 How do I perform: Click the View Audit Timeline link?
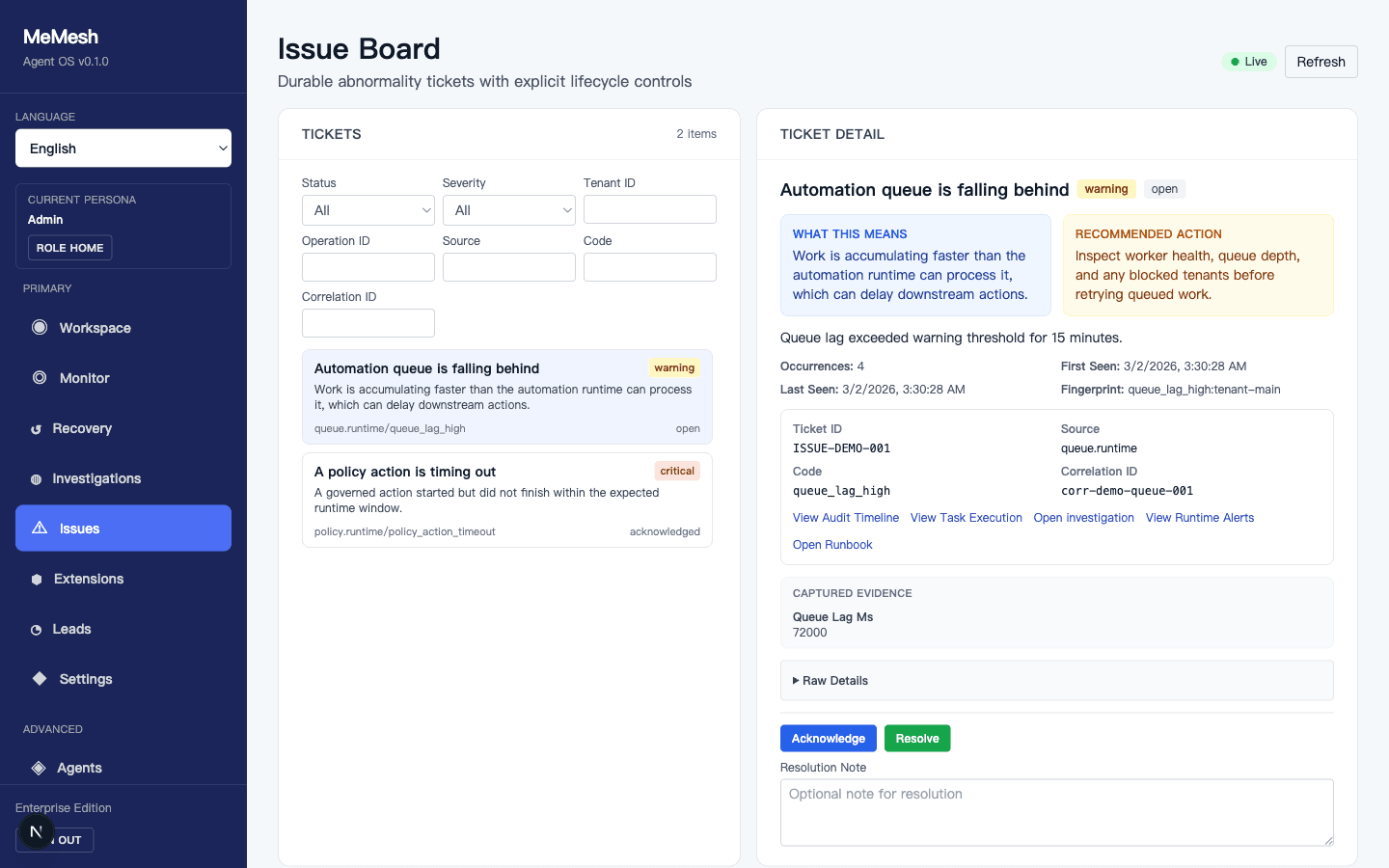tap(846, 517)
